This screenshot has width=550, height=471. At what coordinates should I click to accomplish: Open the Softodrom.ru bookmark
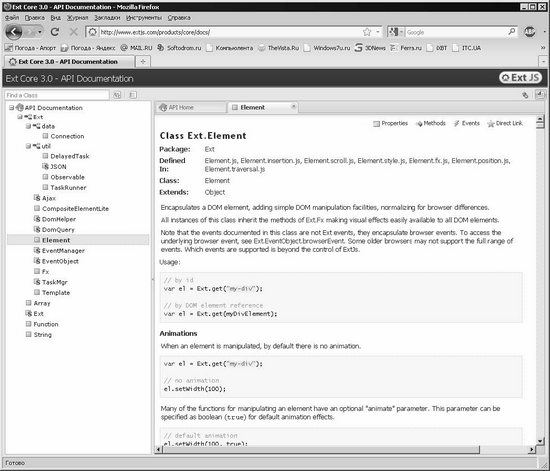179,48
